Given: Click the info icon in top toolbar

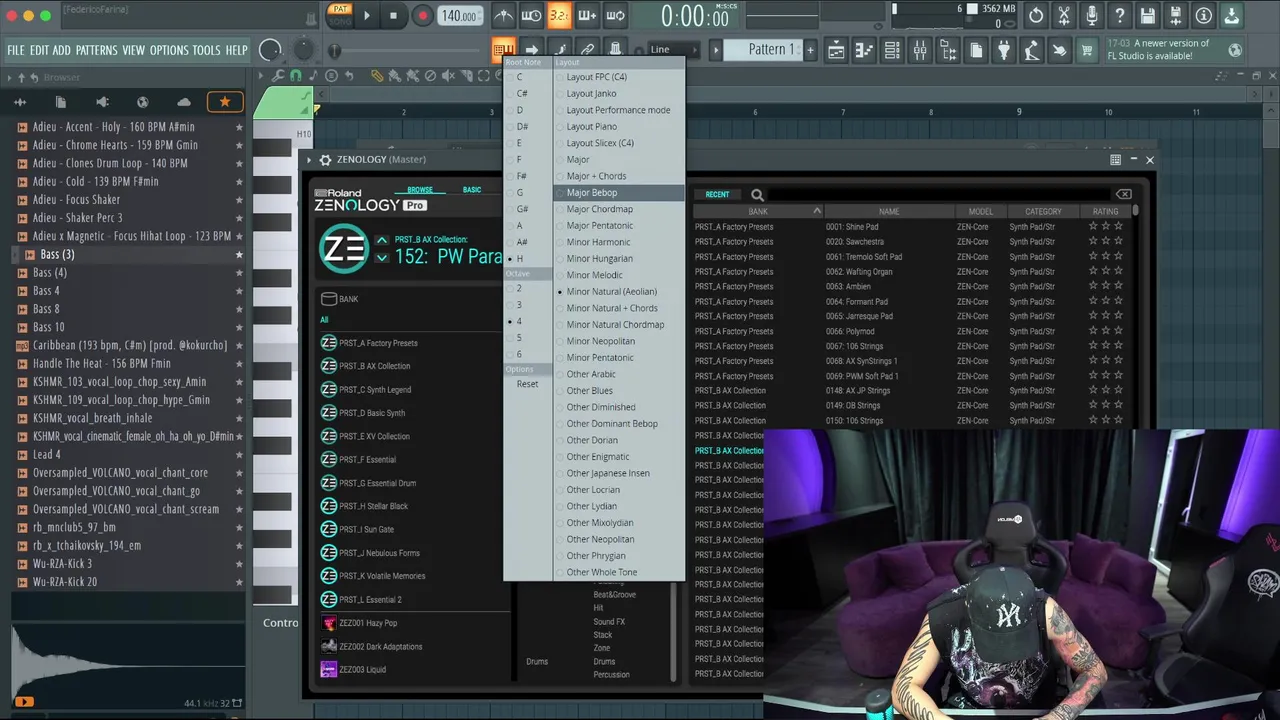Looking at the screenshot, I should (1204, 15).
